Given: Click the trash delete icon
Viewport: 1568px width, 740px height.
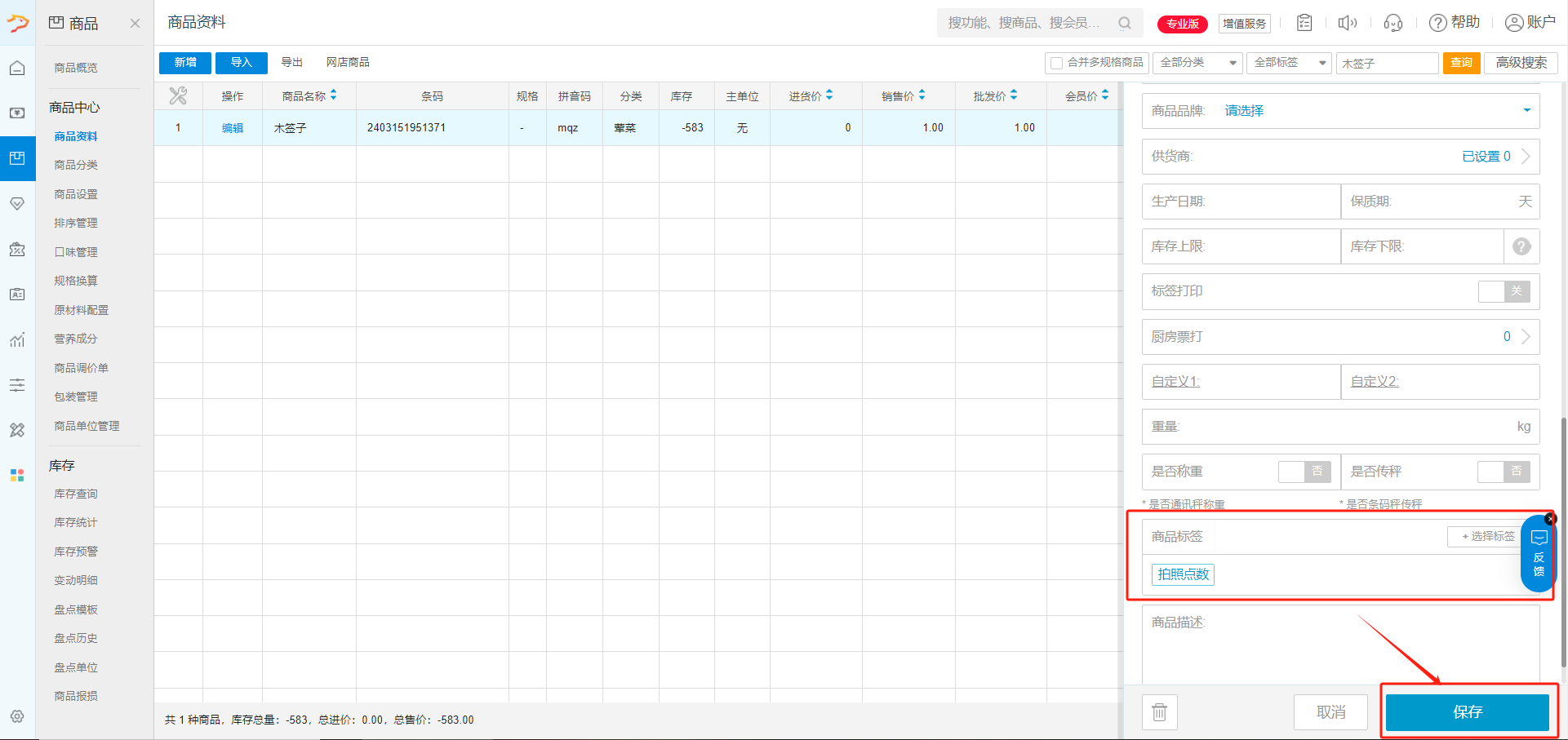Looking at the screenshot, I should point(1159,712).
